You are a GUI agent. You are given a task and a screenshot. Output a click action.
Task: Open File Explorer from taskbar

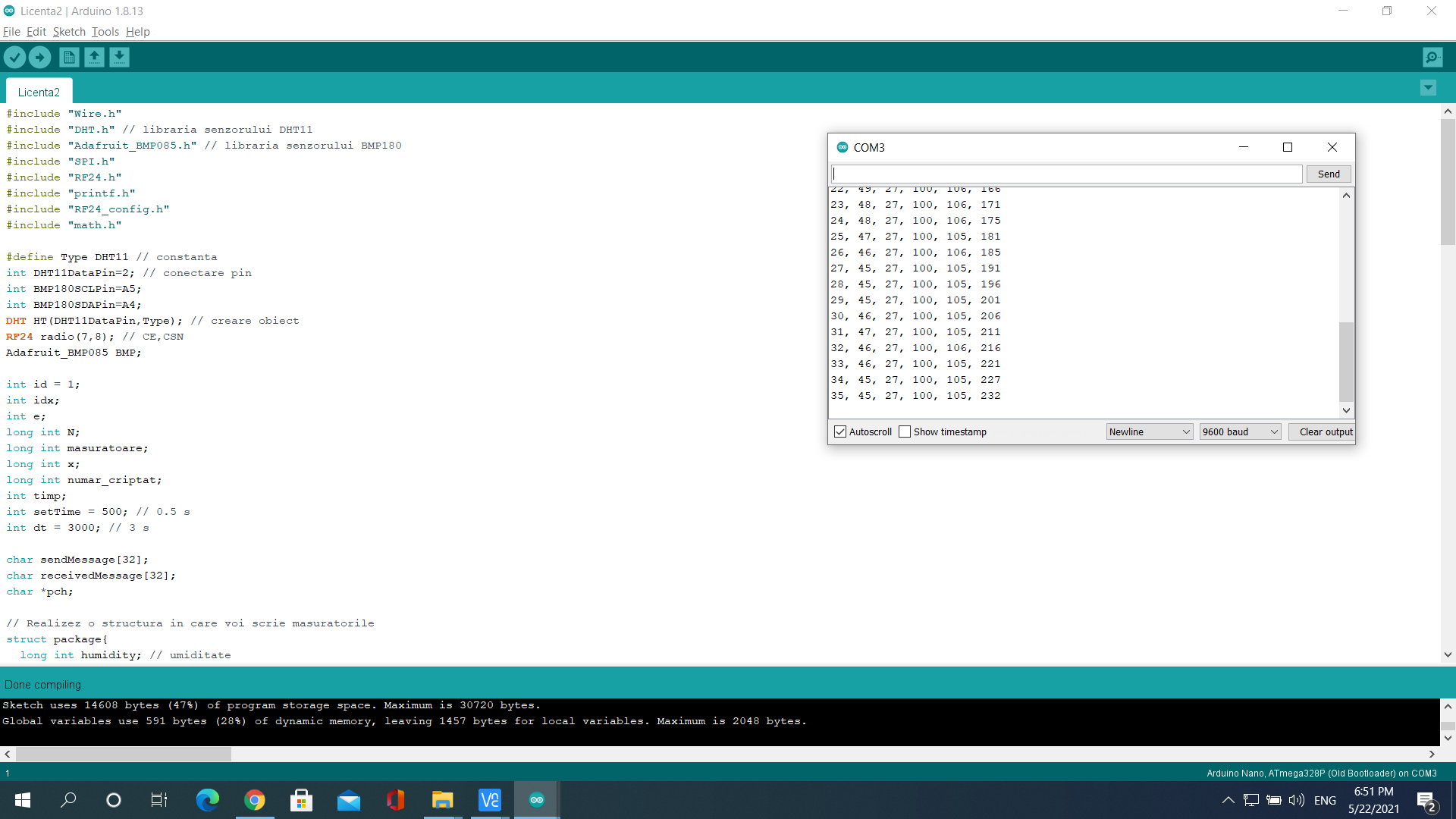tap(442, 800)
